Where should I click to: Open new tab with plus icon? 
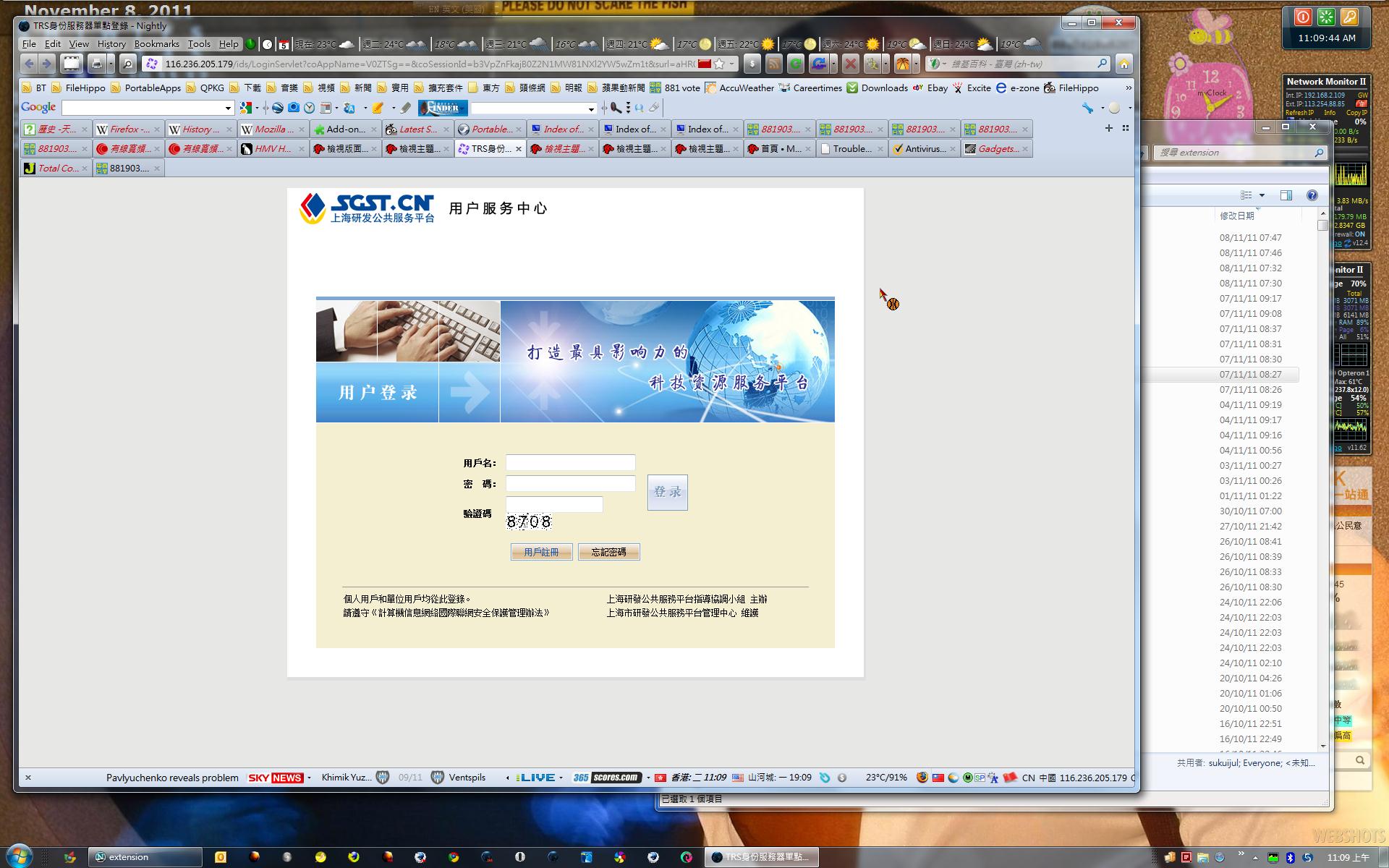click(1108, 128)
